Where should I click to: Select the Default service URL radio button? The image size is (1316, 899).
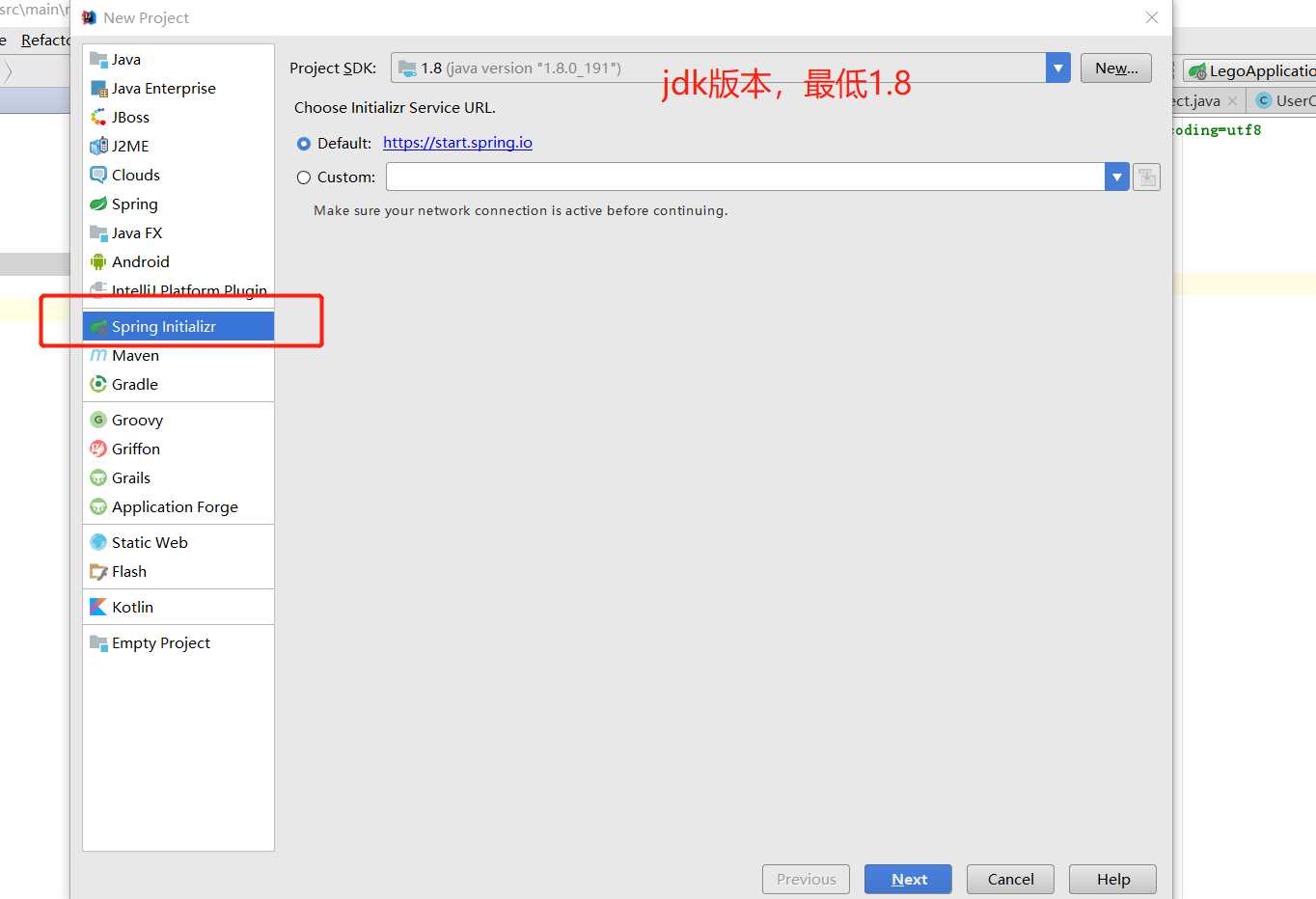point(304,144)
